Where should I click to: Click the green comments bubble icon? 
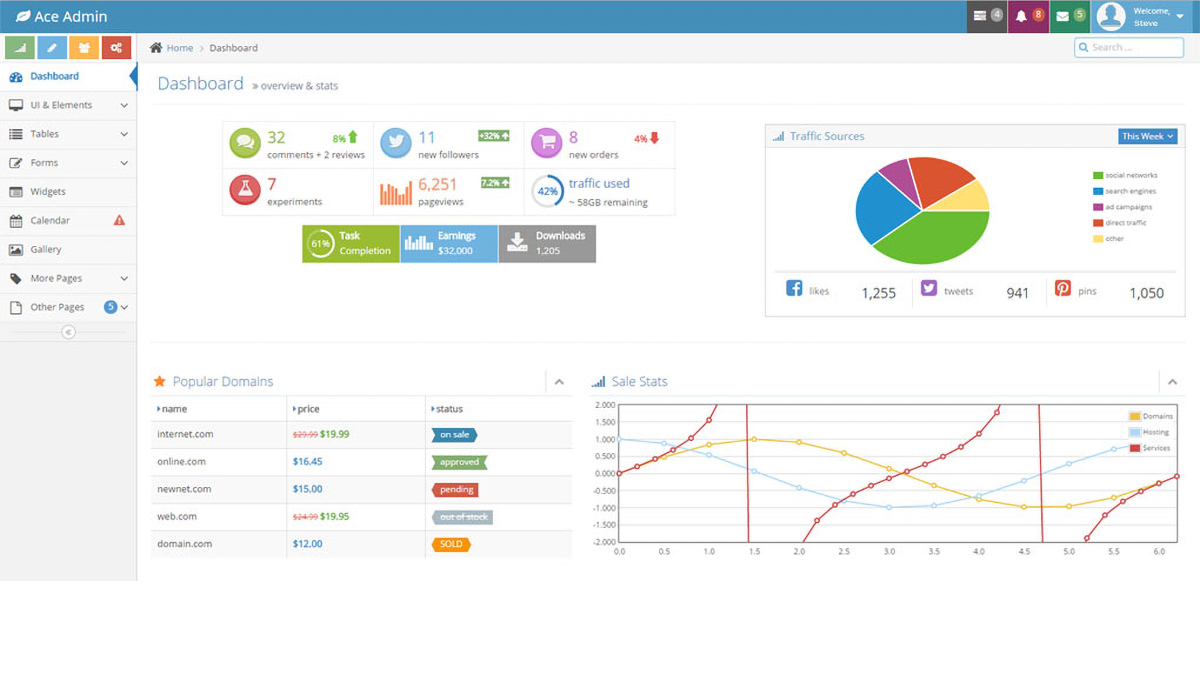pyautogui.click(x=245, y=142)
